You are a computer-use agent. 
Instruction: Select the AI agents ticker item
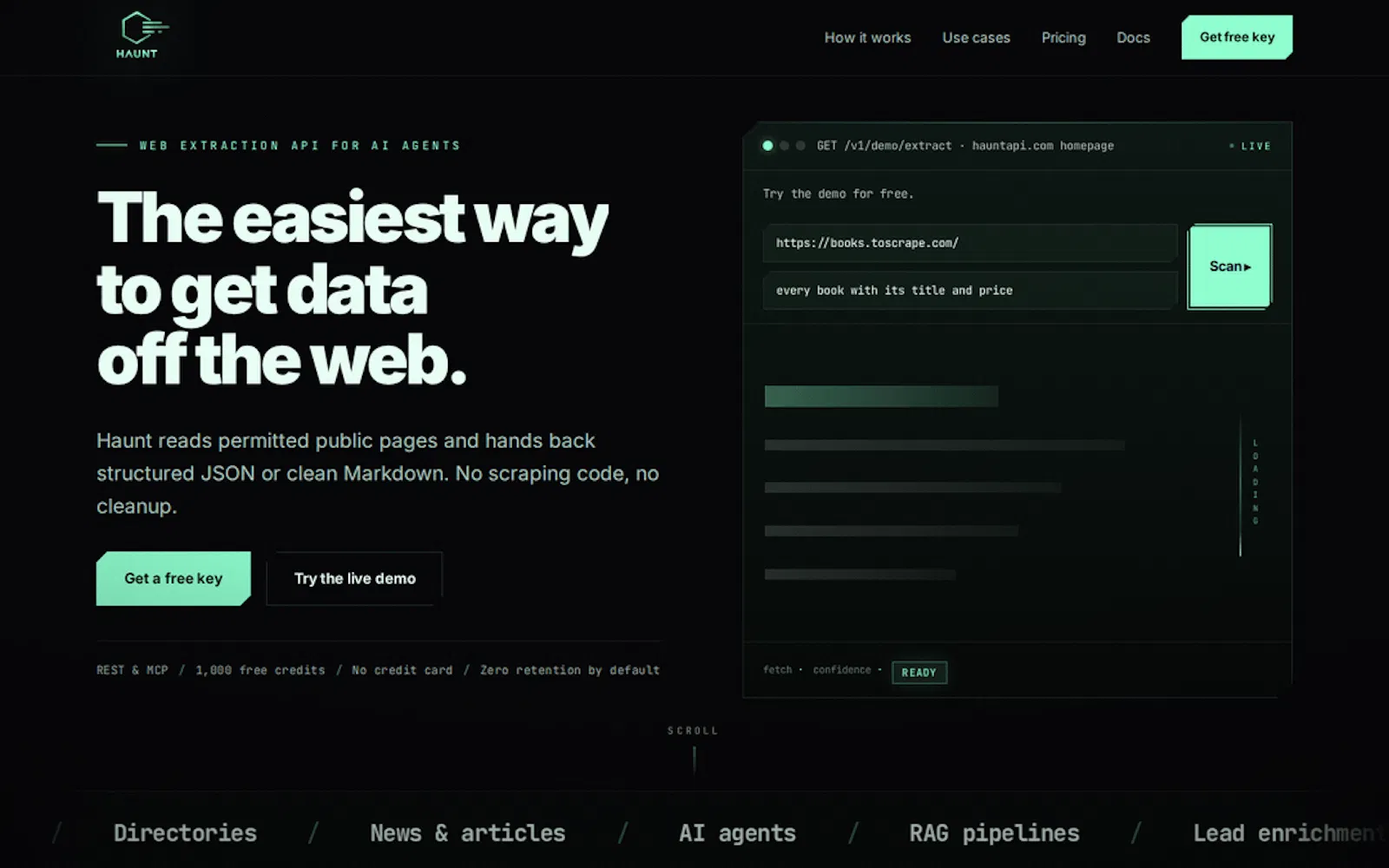click(737, 833)
